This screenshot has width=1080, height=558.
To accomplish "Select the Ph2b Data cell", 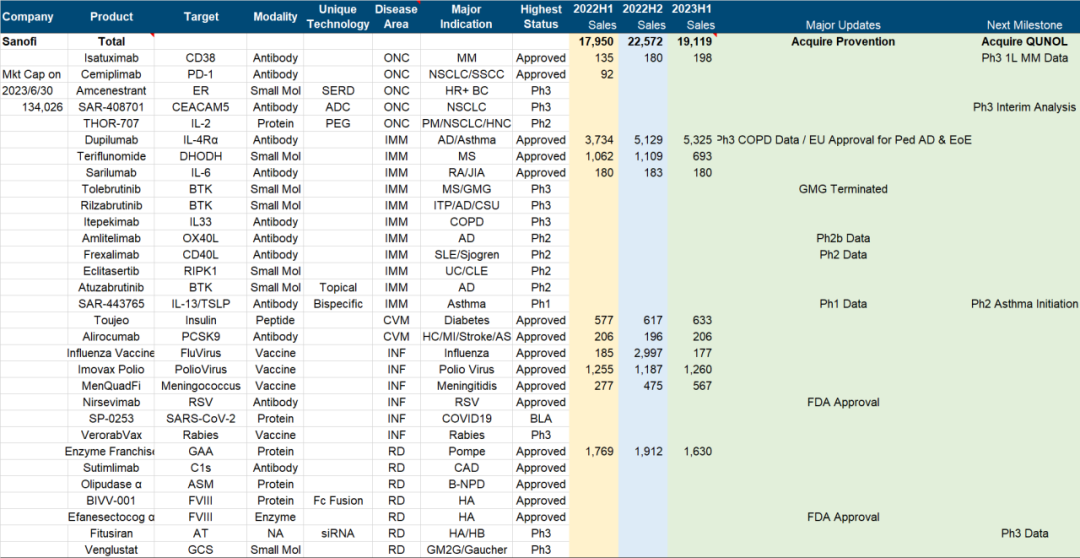I will coord(843,238).
